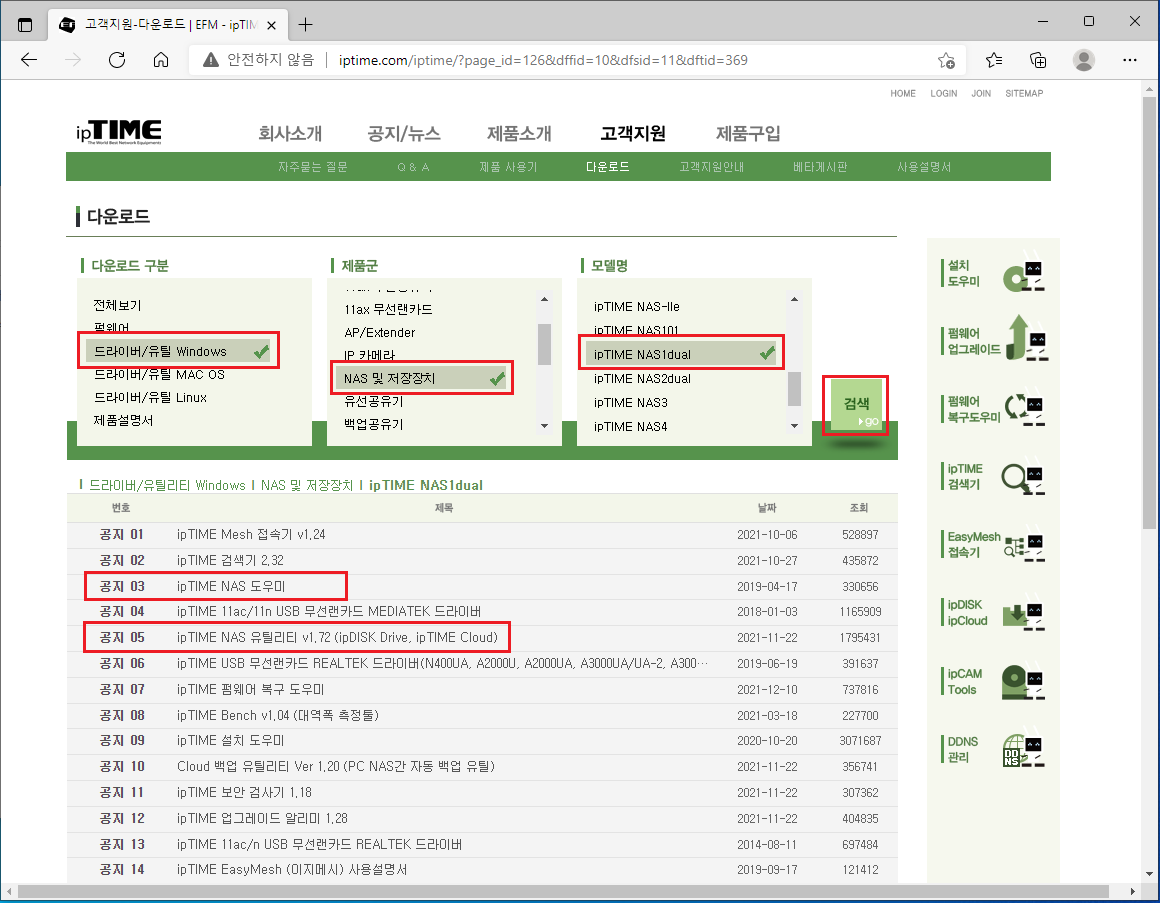Image resolution: width=1160 pixels, height=903 pixels.
Task: Open a new browser tab
Action: (x=305, y=25)
